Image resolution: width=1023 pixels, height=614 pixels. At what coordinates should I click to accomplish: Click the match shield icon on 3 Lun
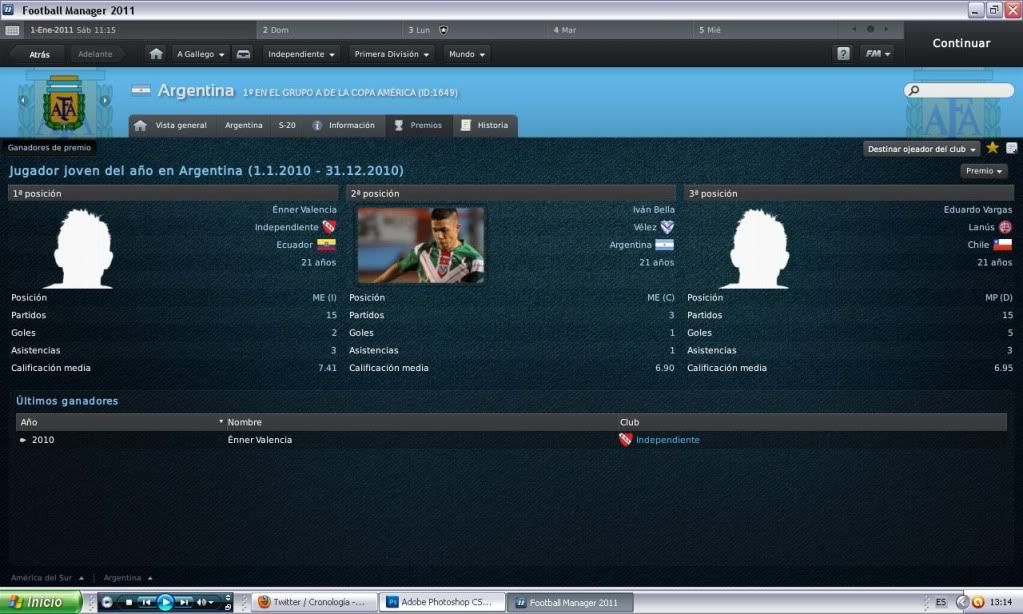444,30
